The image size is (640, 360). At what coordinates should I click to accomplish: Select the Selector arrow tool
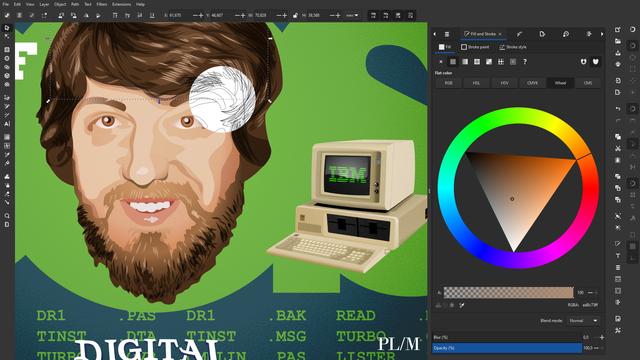(7, 28)
